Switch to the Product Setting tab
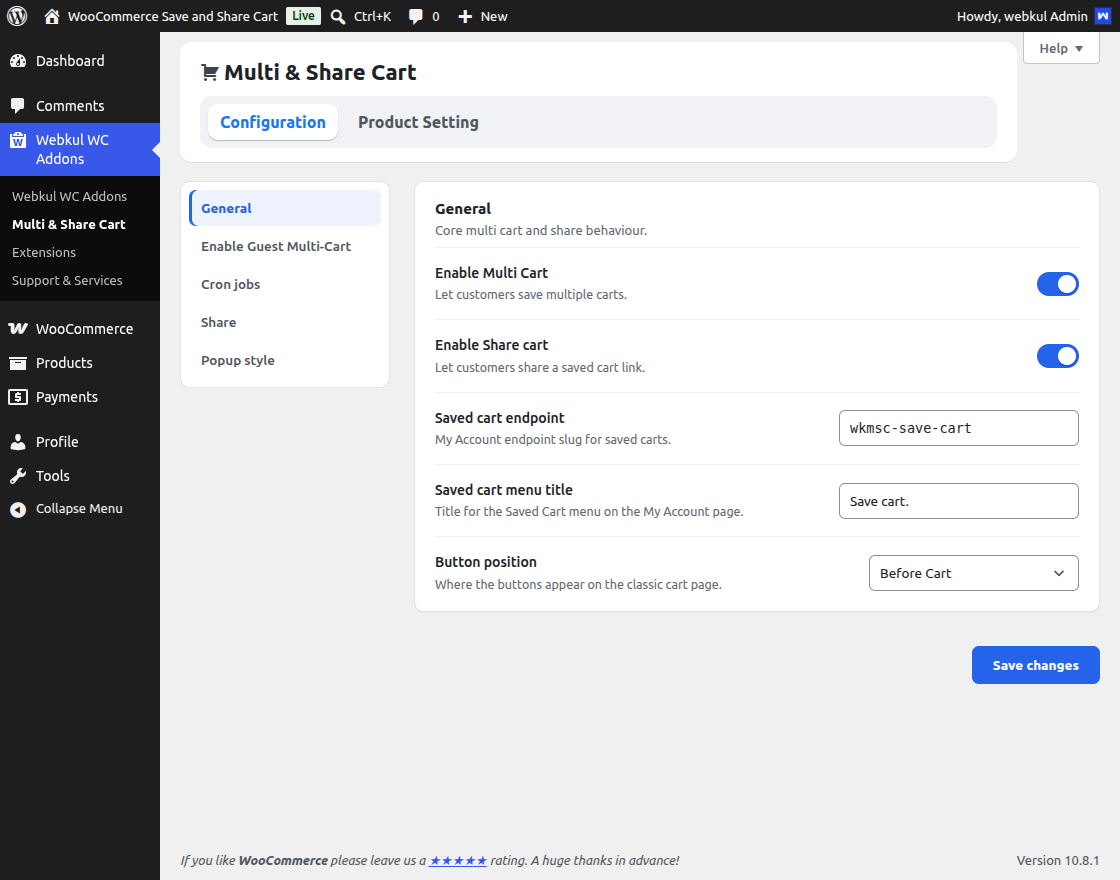This screenshot has height=880, width=1120. 418,122
